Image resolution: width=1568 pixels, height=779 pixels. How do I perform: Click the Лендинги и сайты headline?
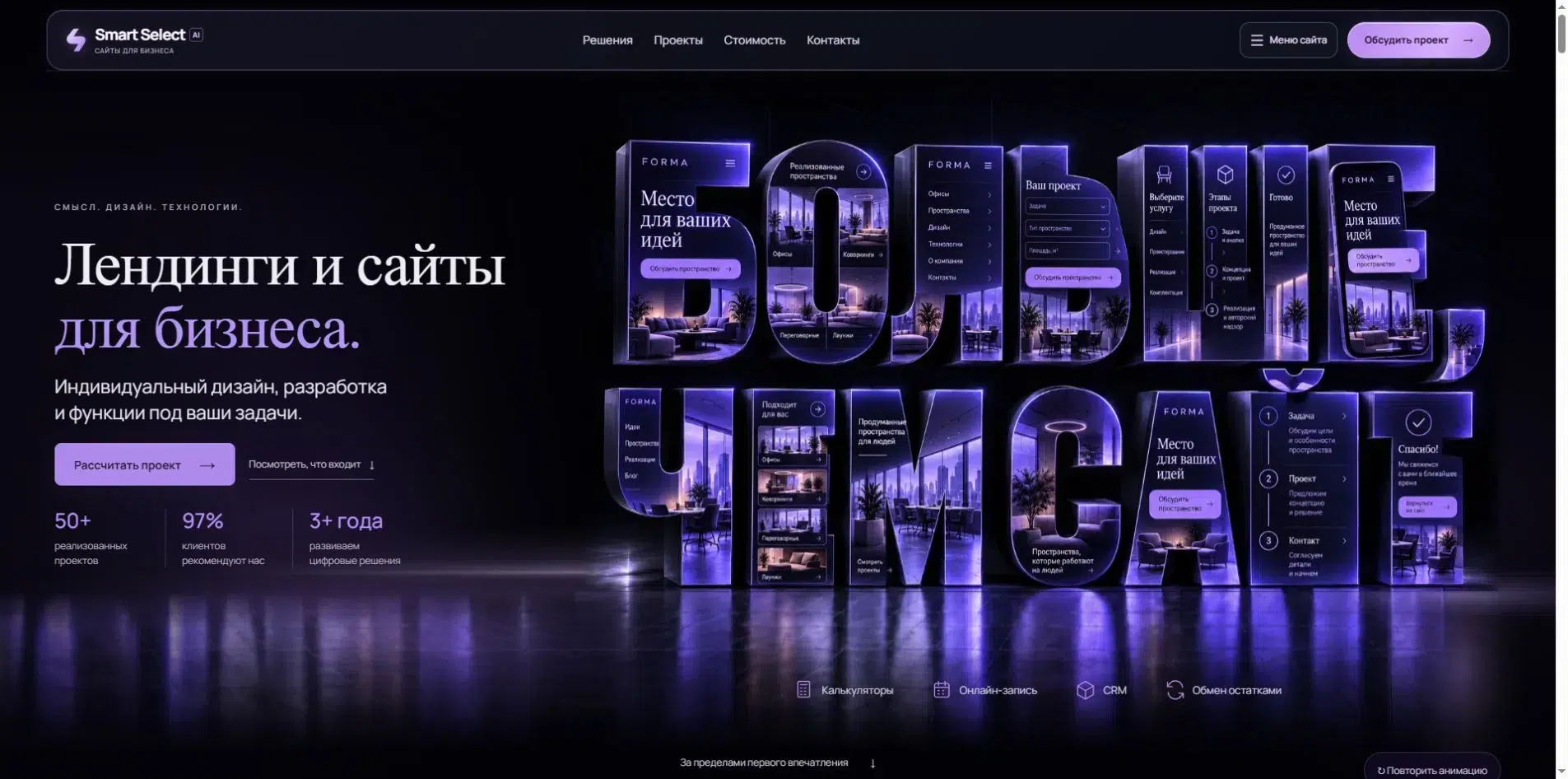[x=280, y=266]
